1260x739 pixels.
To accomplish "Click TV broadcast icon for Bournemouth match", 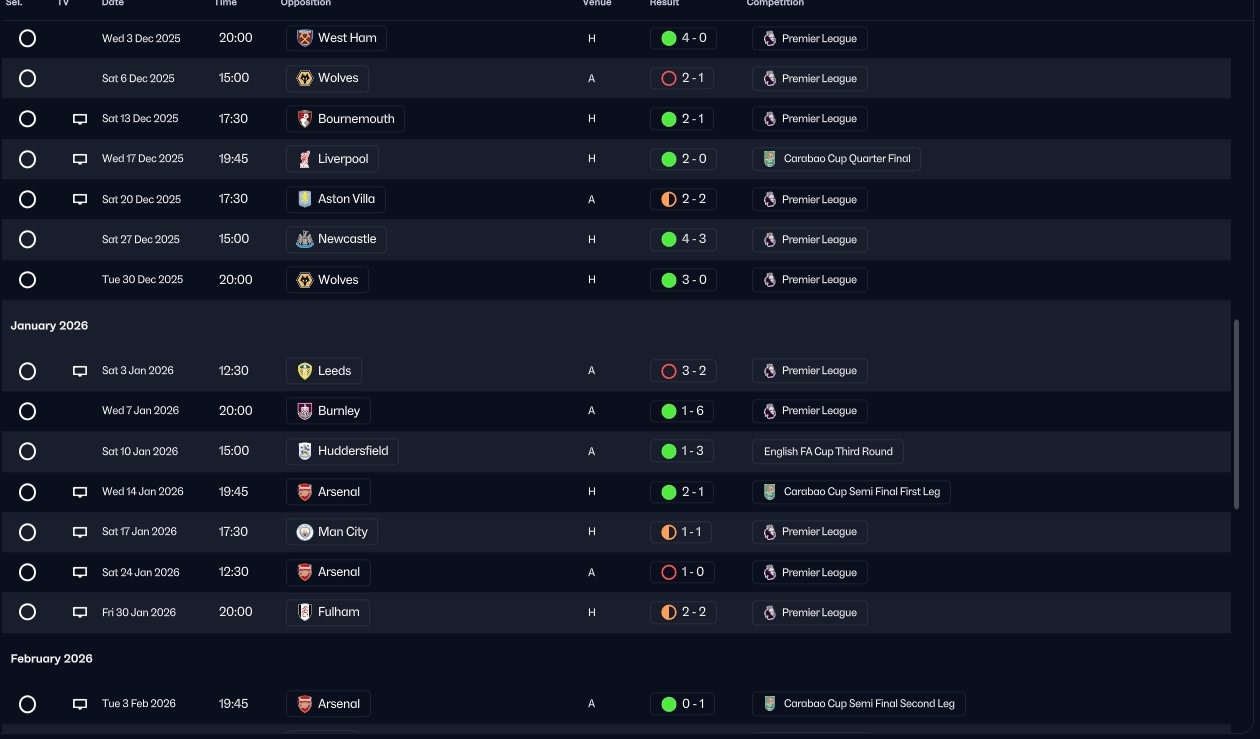I will pyautogui.click(x=80, y=119).
